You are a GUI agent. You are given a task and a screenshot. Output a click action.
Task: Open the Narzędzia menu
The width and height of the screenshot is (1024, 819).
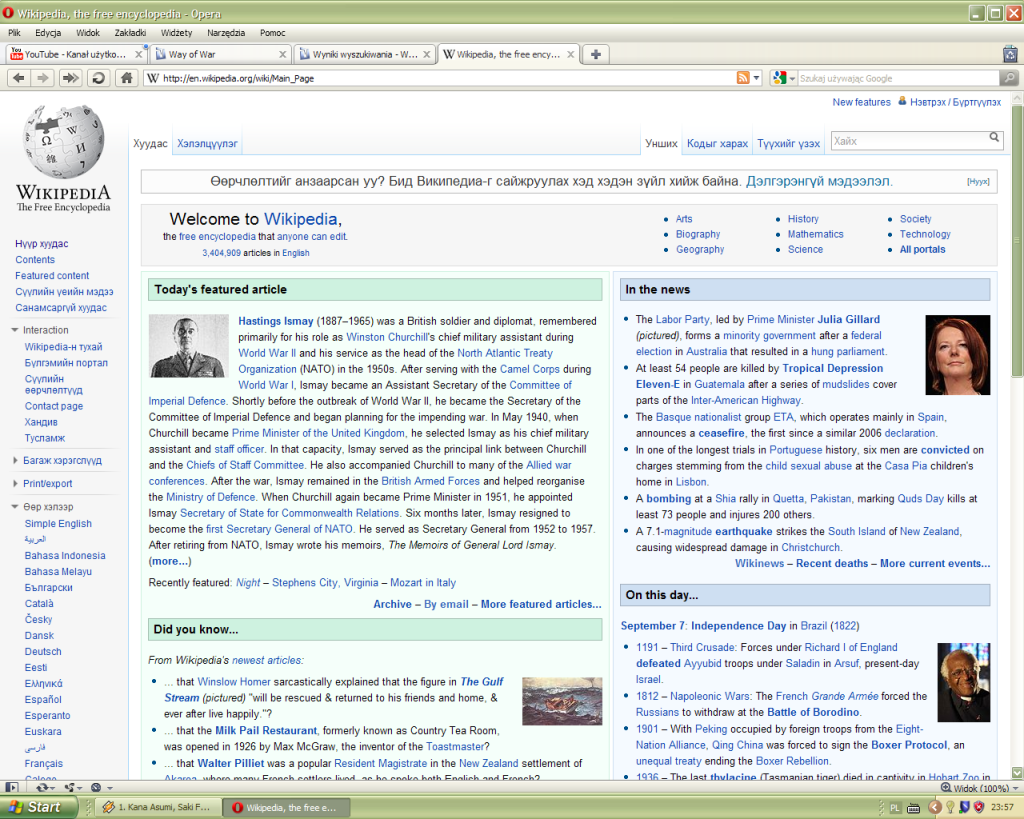coord(226,33)
